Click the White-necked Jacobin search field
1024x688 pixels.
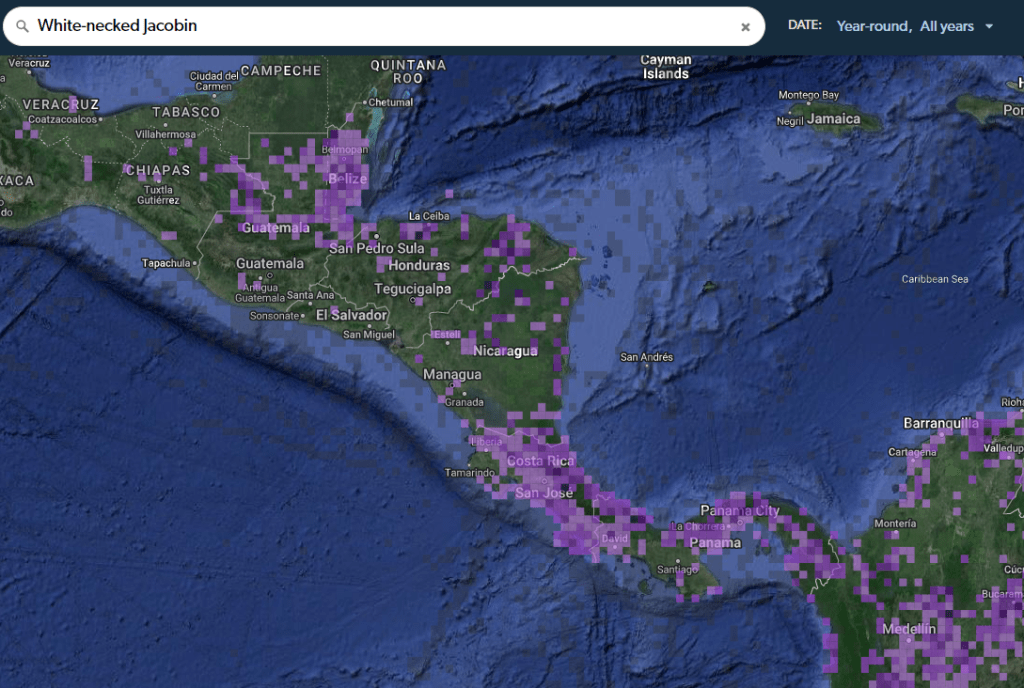(380, 27)
